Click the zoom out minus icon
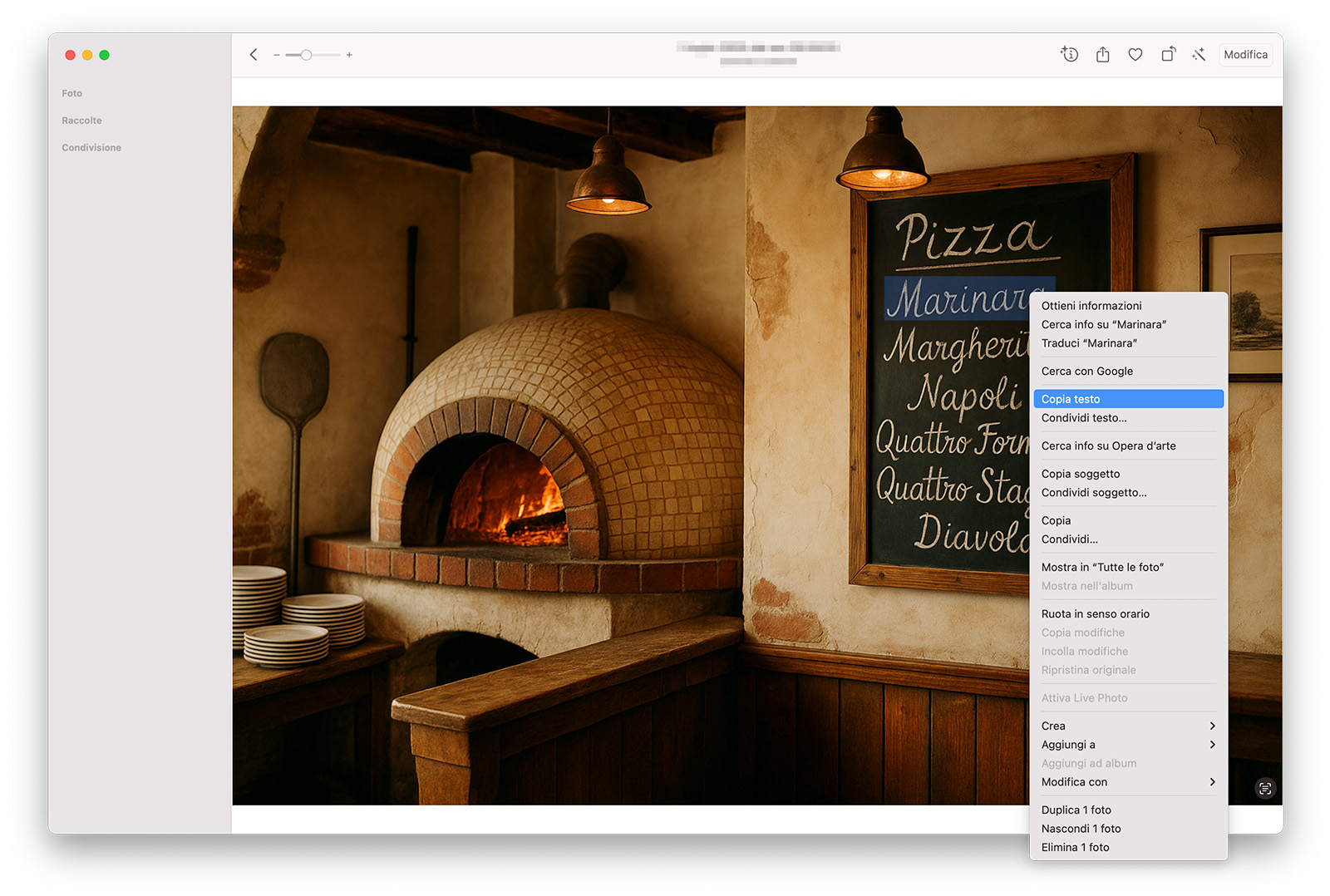1330x896 pixels. coord(277,55)
